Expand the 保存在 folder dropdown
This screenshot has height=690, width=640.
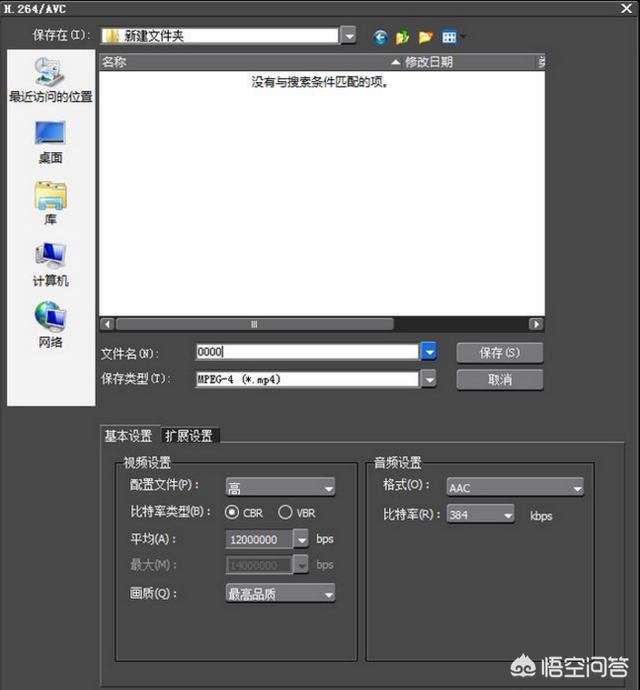tap(348, 36)
